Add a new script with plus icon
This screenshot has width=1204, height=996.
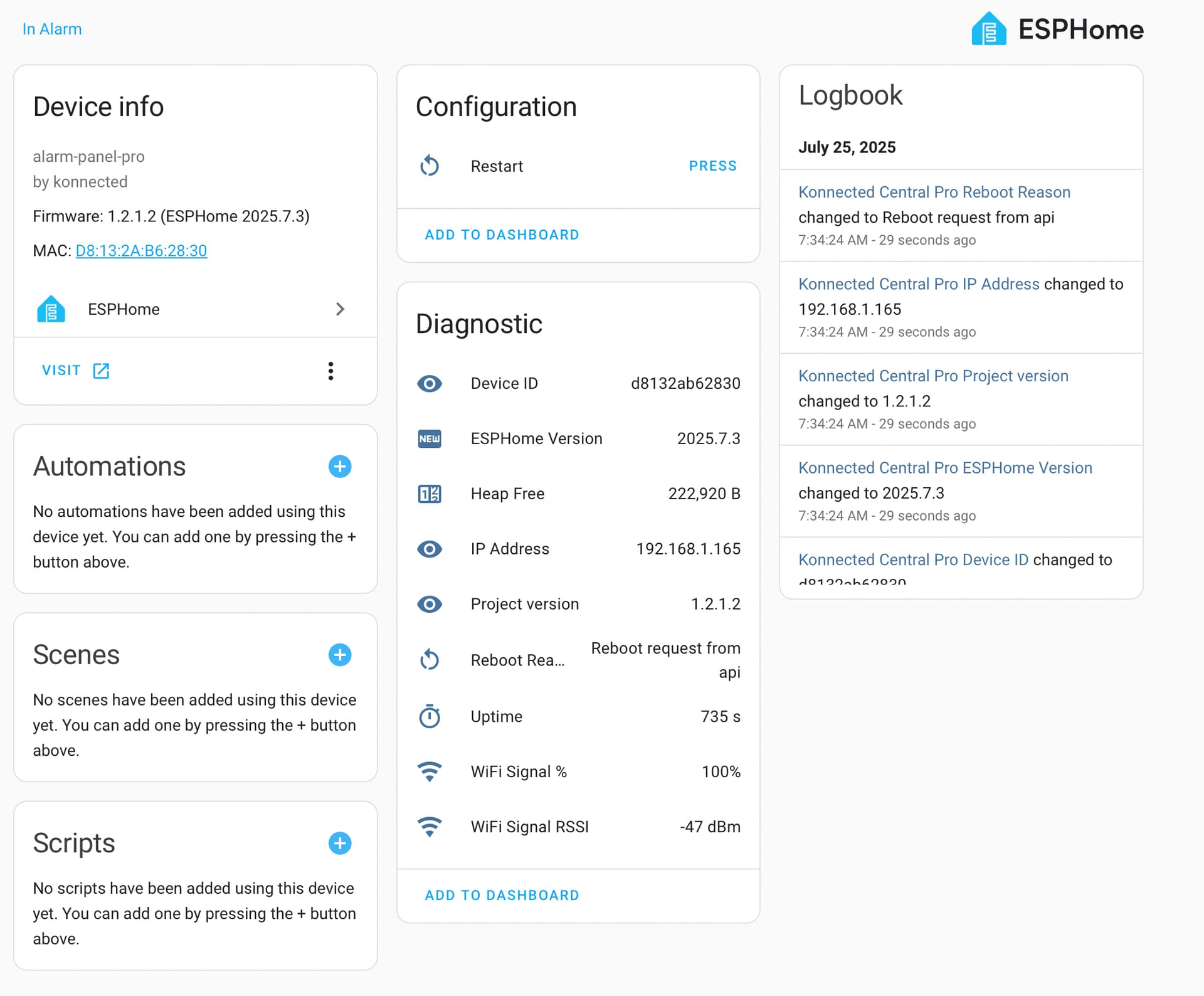(340, 843)
